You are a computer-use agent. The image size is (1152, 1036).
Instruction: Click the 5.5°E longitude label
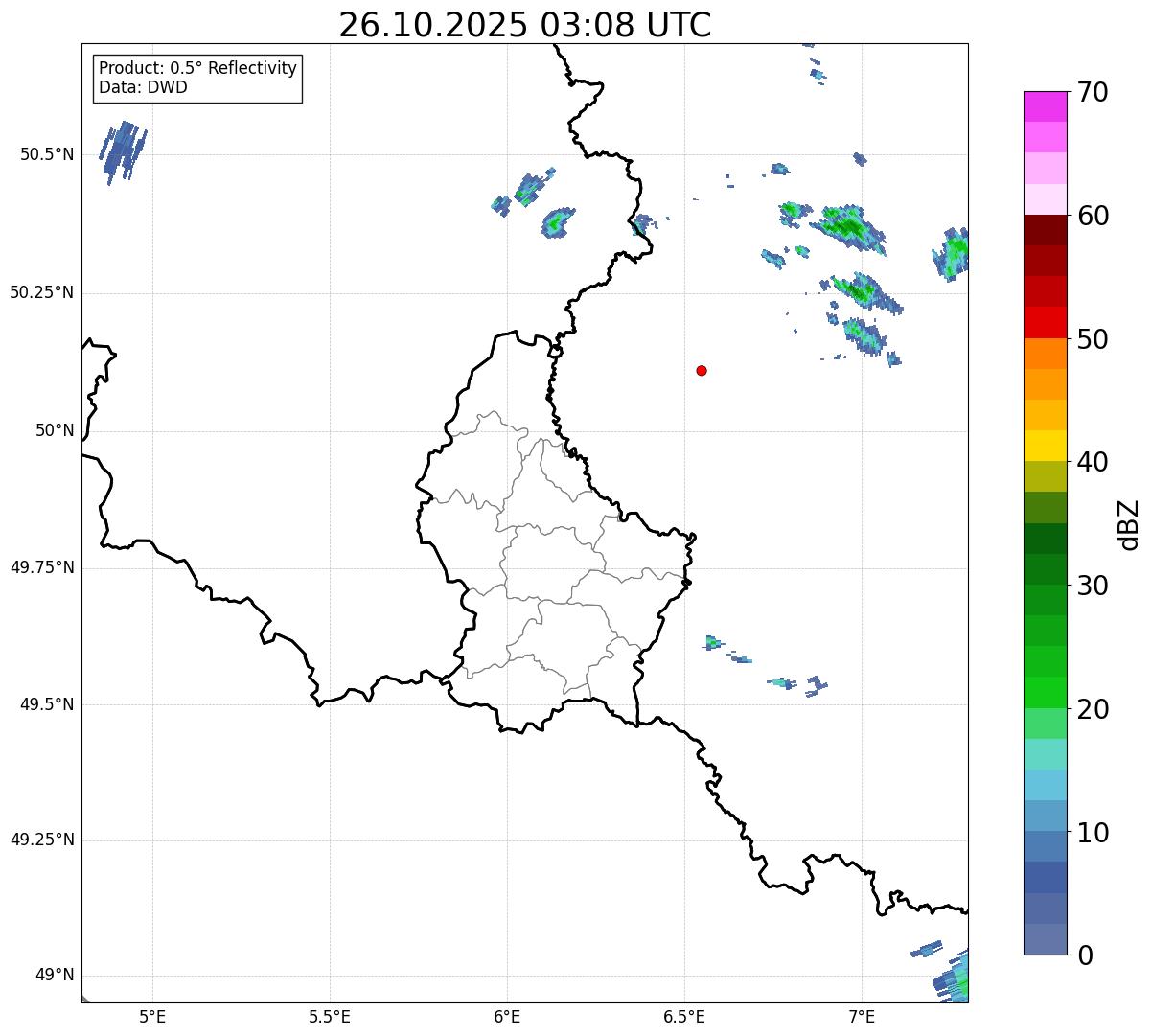click(330, 1016)
